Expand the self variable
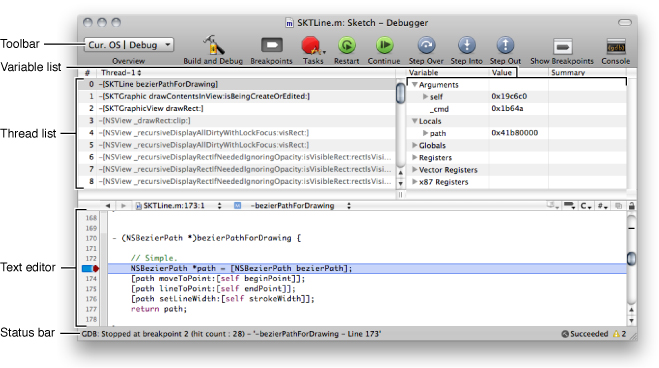The width and height of the screenshot is (659, 368). tap(425, 97)
